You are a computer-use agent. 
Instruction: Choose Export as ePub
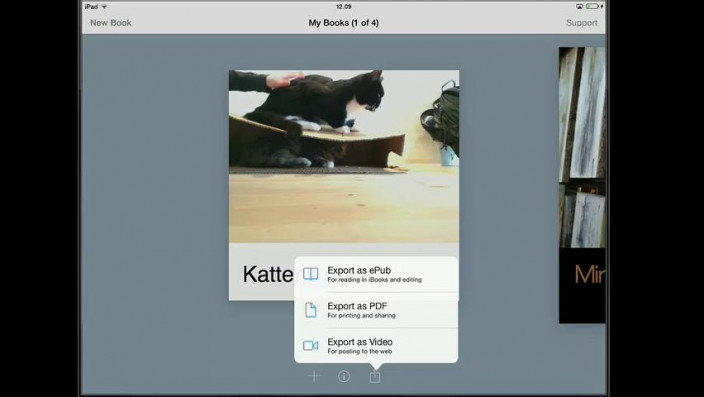376,274
